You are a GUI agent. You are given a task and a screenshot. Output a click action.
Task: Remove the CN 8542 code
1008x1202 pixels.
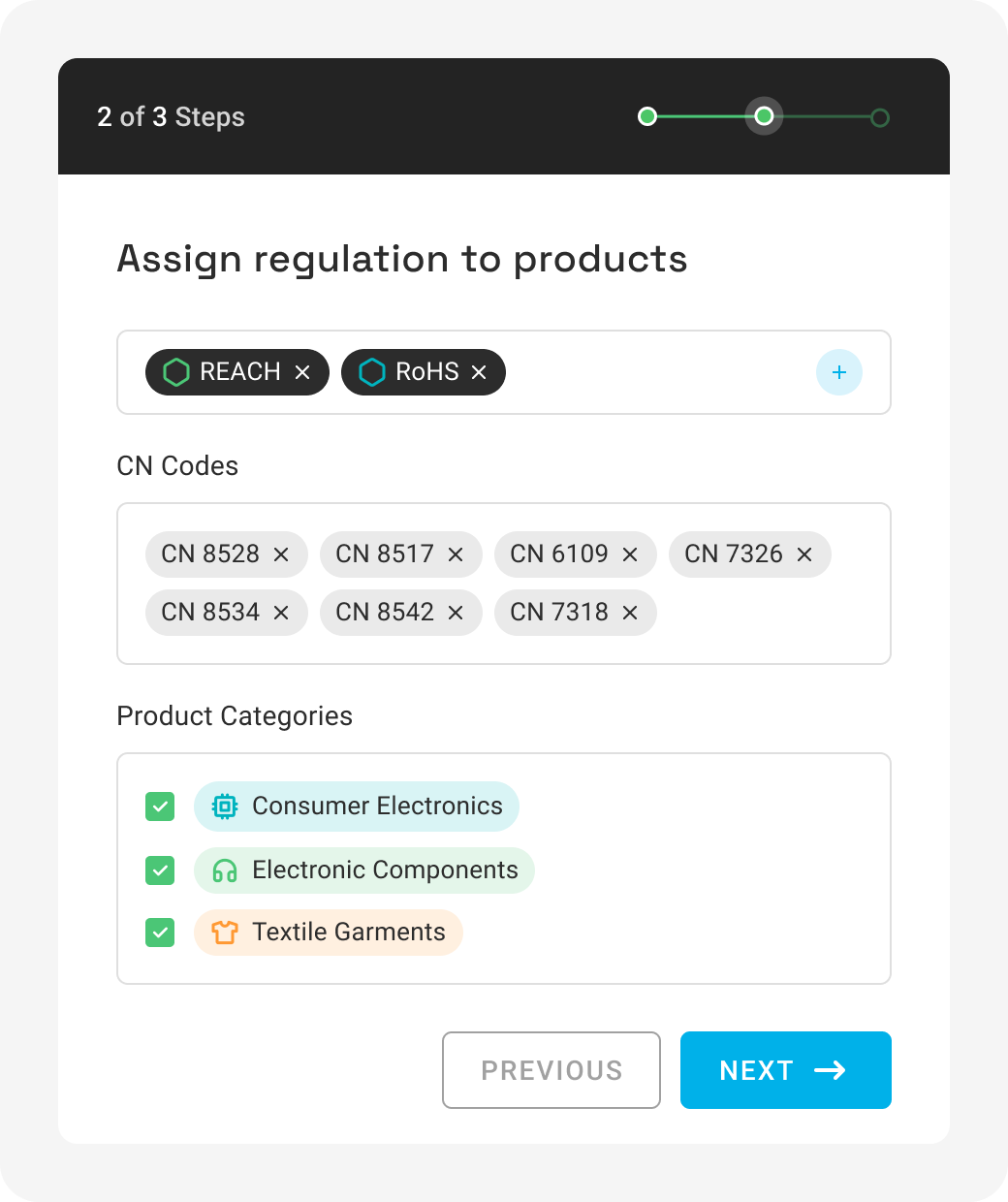coord(456,613)
